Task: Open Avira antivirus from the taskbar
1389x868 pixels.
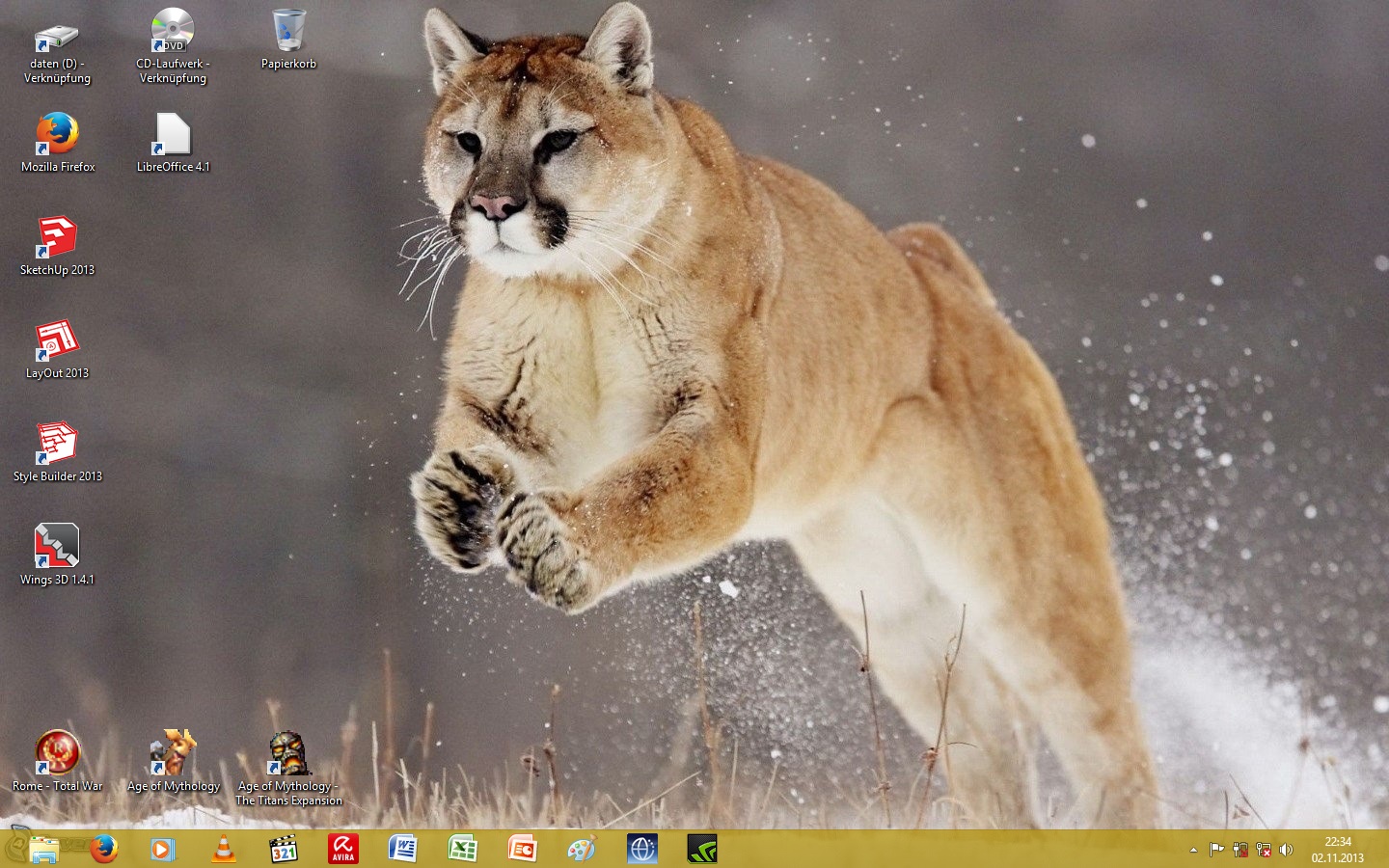Action: click(343, 850)
